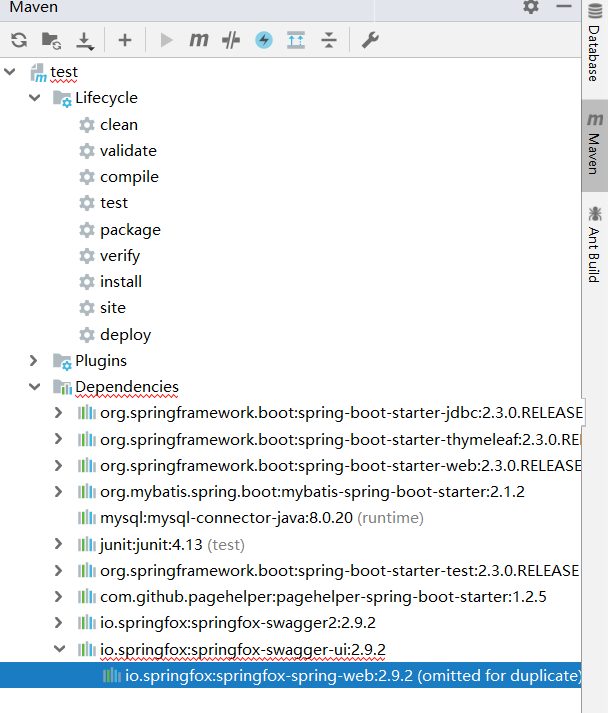Reload all Maven projects
Viewport: 608px width, 713px height.
click(x=19, y=40)
